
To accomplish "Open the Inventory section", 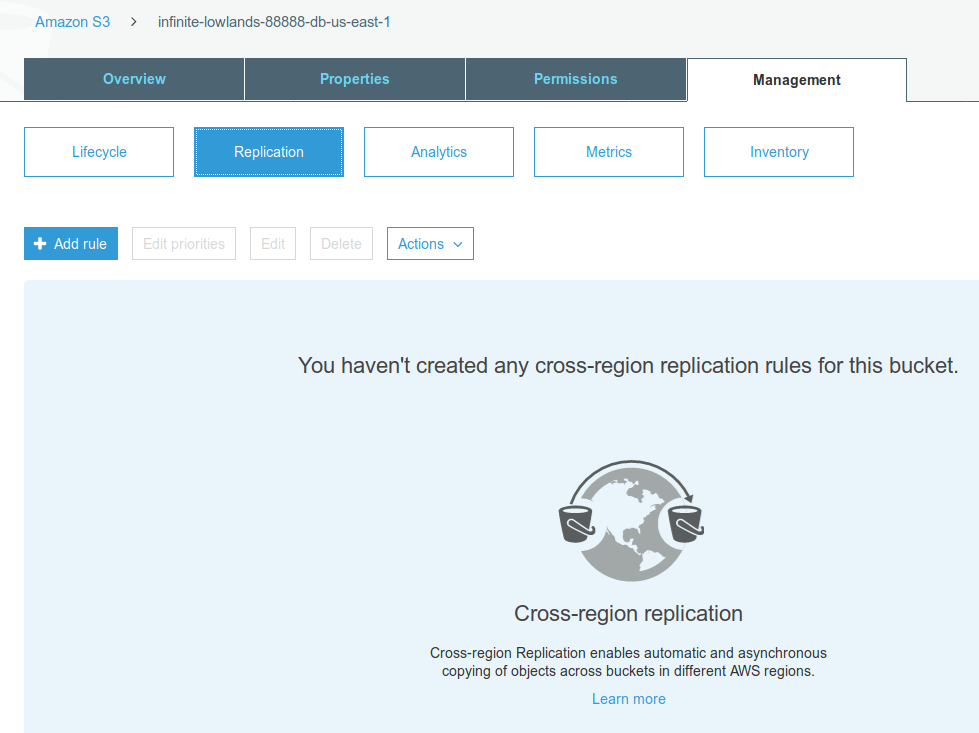I will pos(779,152).
